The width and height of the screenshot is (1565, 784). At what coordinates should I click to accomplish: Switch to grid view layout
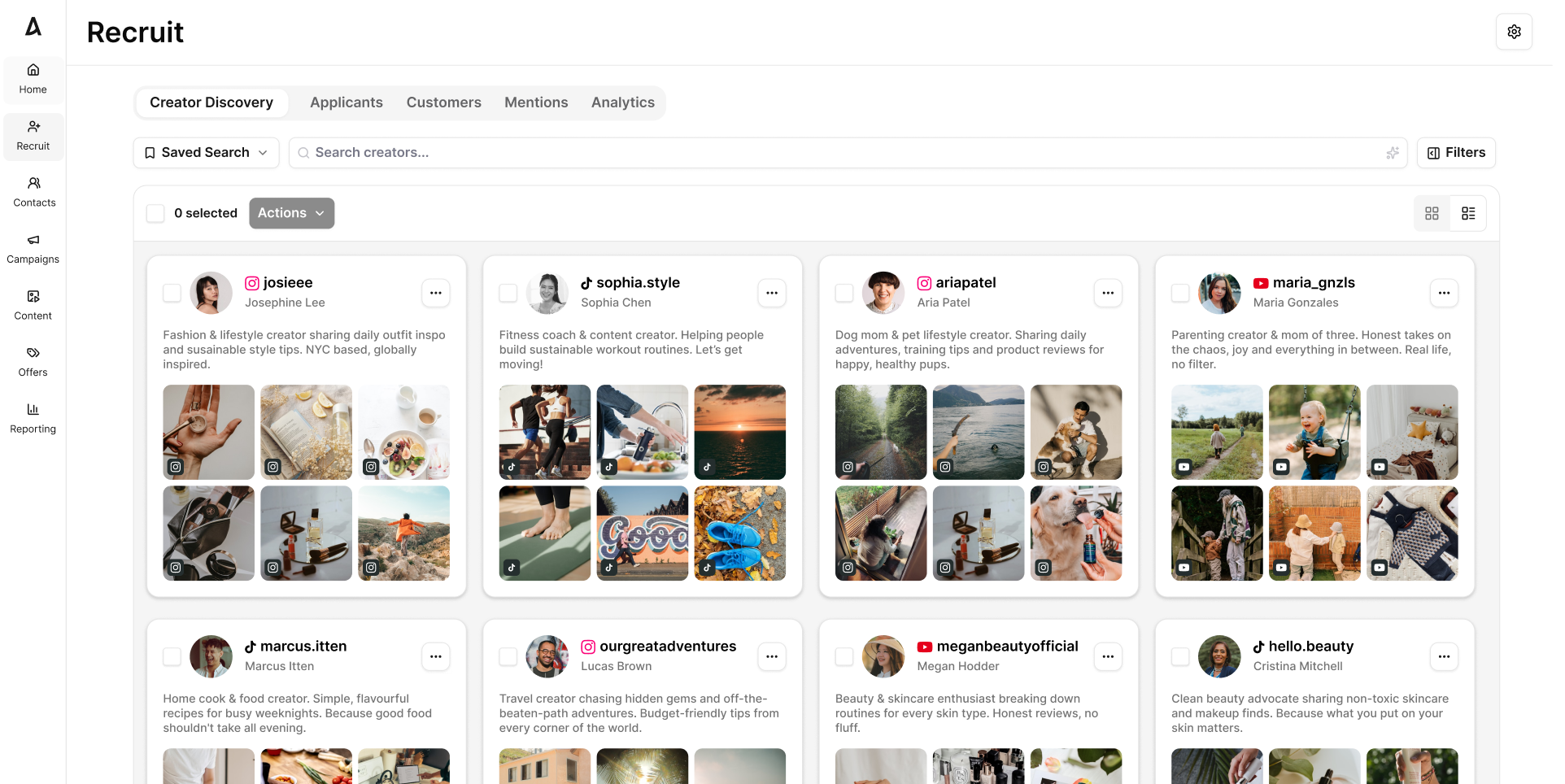click(1432, 213)
